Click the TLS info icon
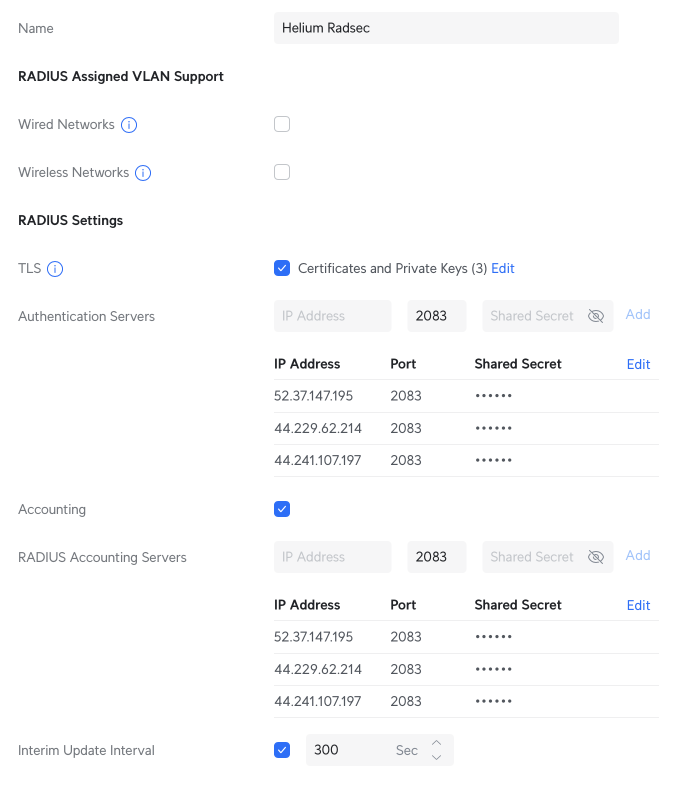The width and height of the screenshot is (675, 788). [x=55, y=269]
